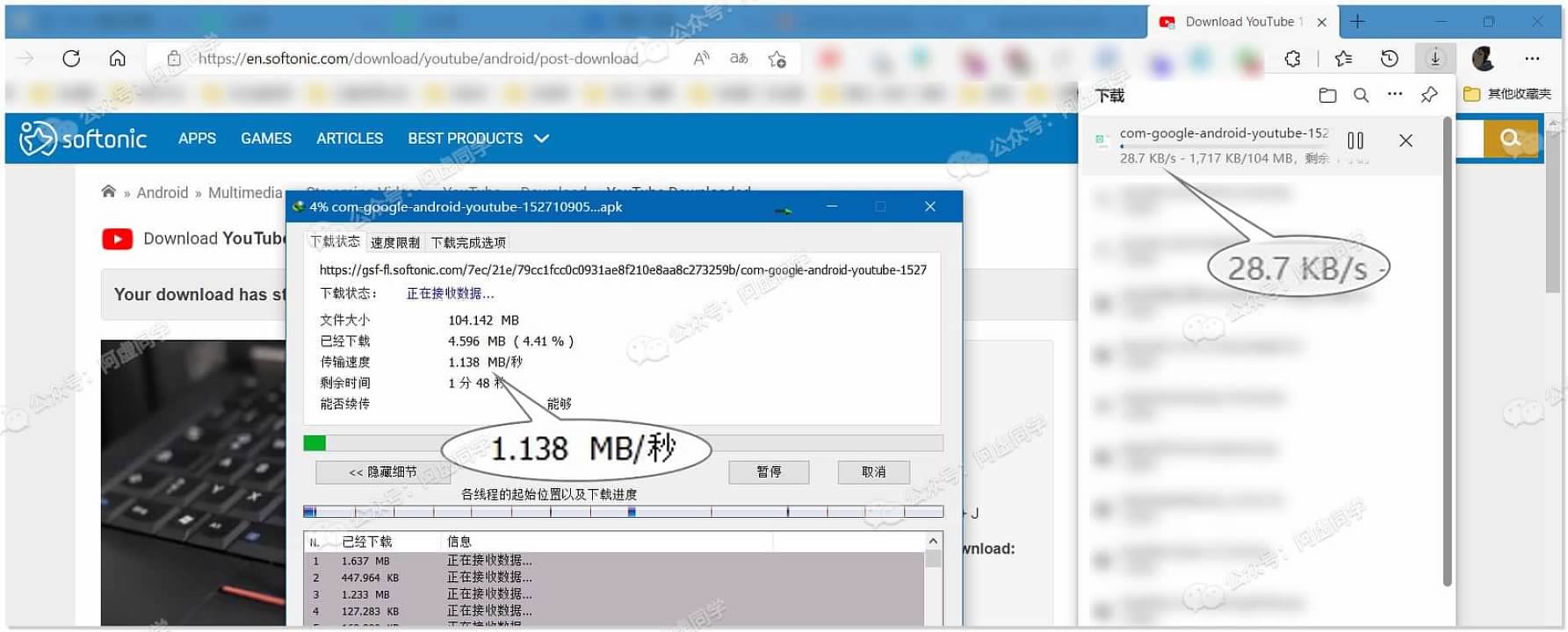View site information via the lock icon
Viewport: 1568px width, 632px height.
point(174,59)
